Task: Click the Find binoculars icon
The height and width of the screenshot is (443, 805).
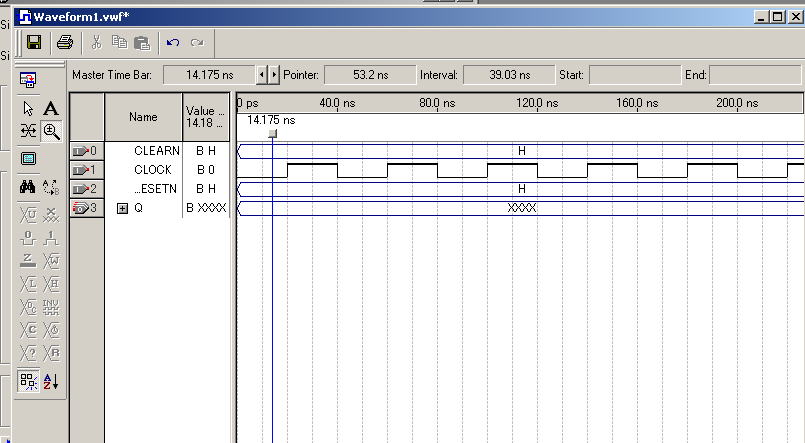Action: click(28, 186)
